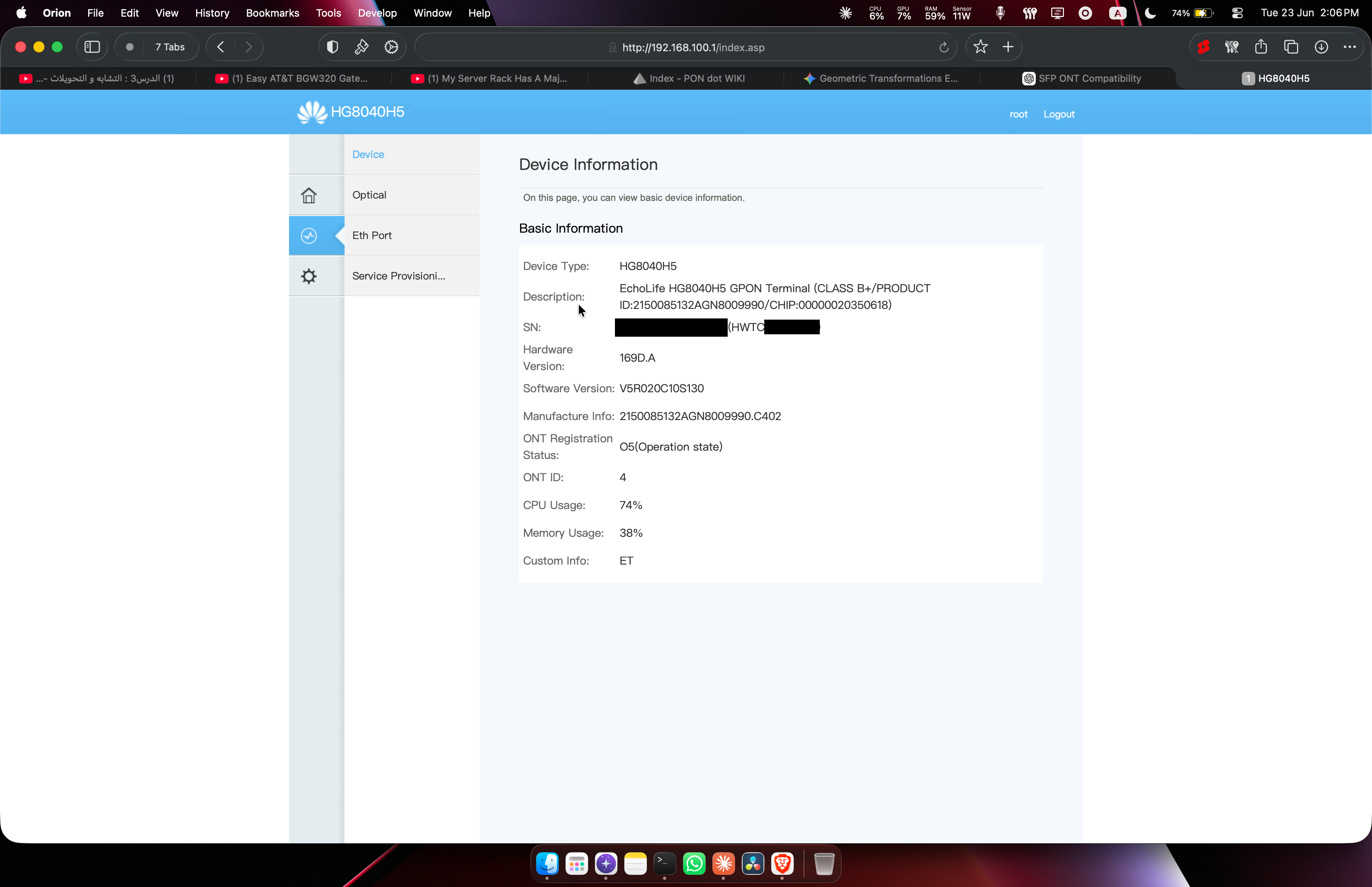Switch to My Server Rack tab
Screen dimensions: 1372x887
click(489, 78)
